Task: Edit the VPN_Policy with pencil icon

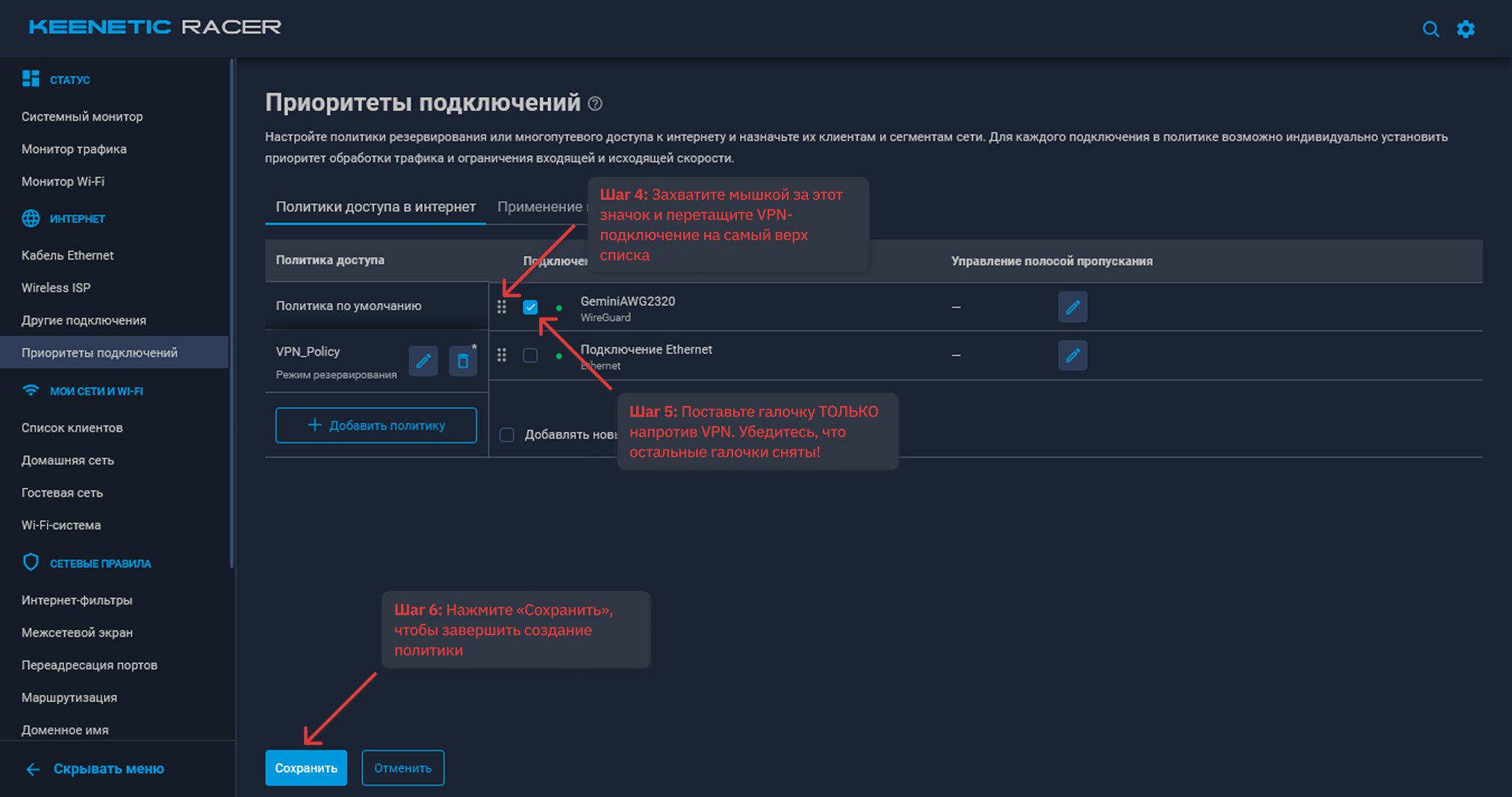Action: 423,361
